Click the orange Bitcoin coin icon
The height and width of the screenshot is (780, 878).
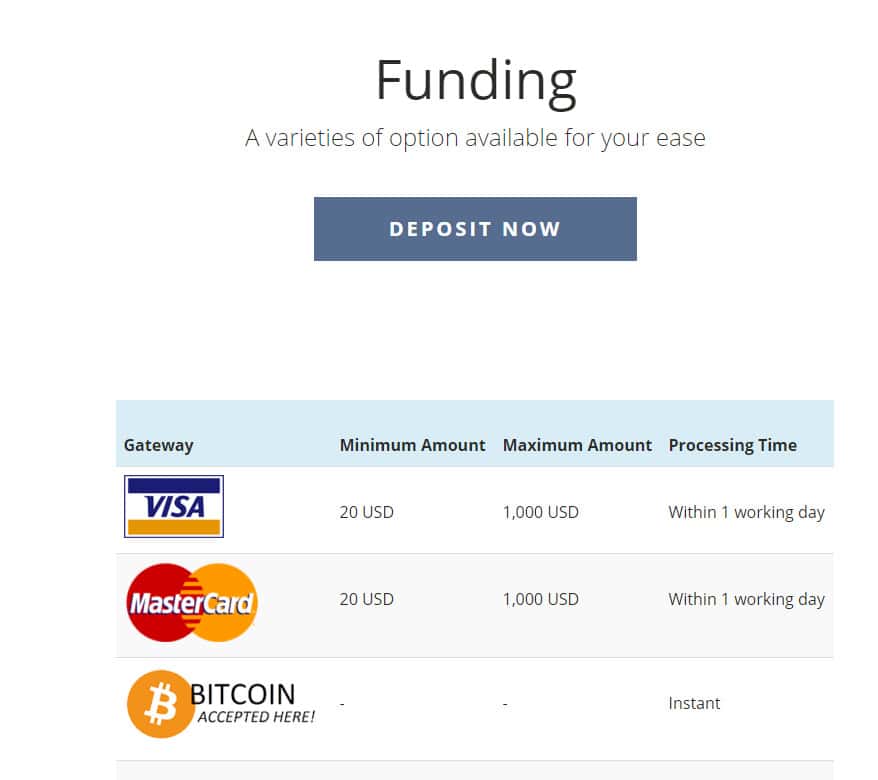(x=159, y=704)
